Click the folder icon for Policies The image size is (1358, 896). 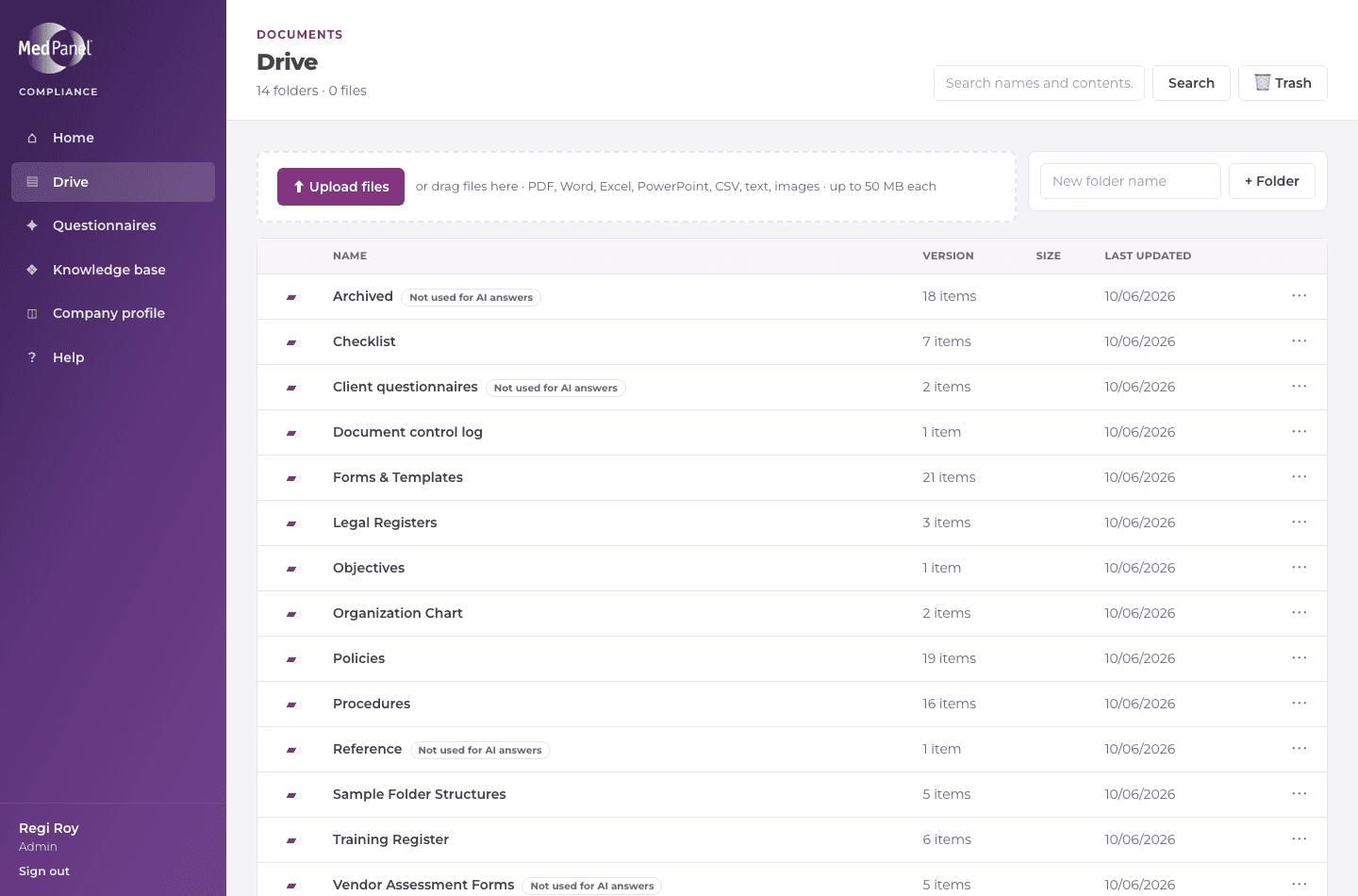tap(291, 659)
